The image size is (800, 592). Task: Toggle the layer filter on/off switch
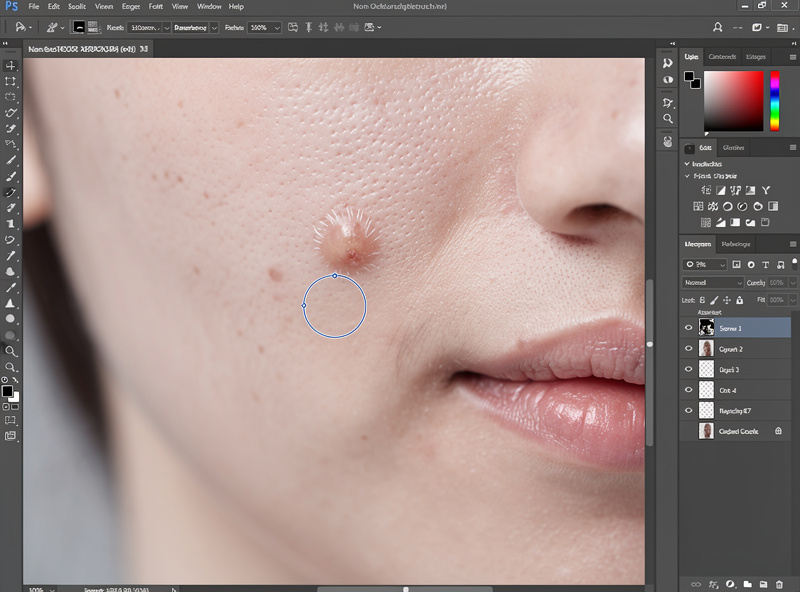click(x=794, y=263)
